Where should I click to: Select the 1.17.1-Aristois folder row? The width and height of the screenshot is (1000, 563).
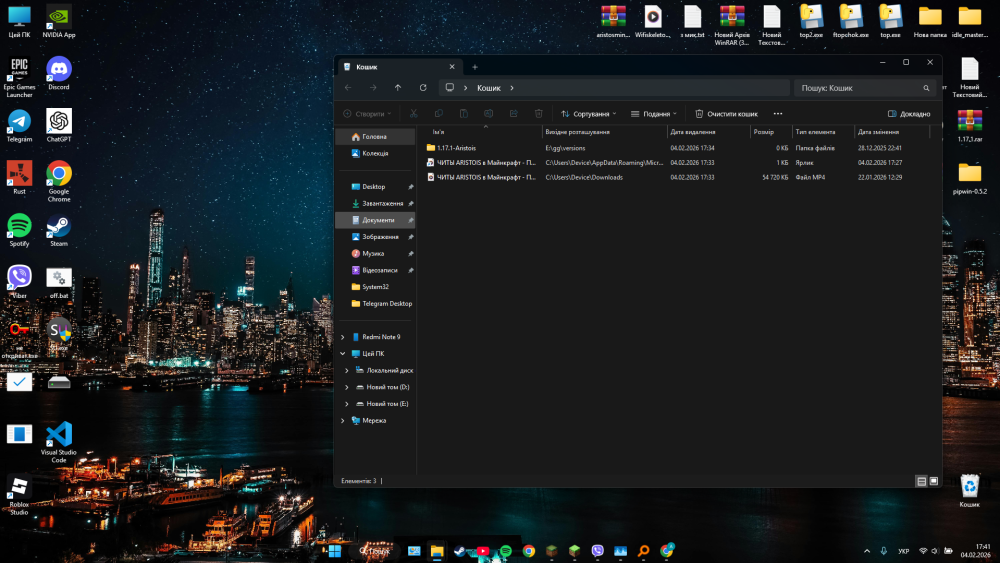[x=677, y=148]
